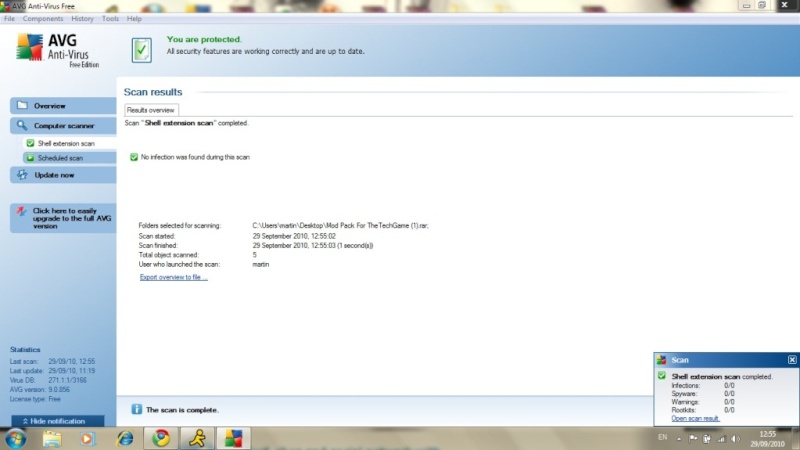The height and width of the screenshot is (450, 800).
Task: Click the AVG icon in Scan popup title
Action: (662, 360)
